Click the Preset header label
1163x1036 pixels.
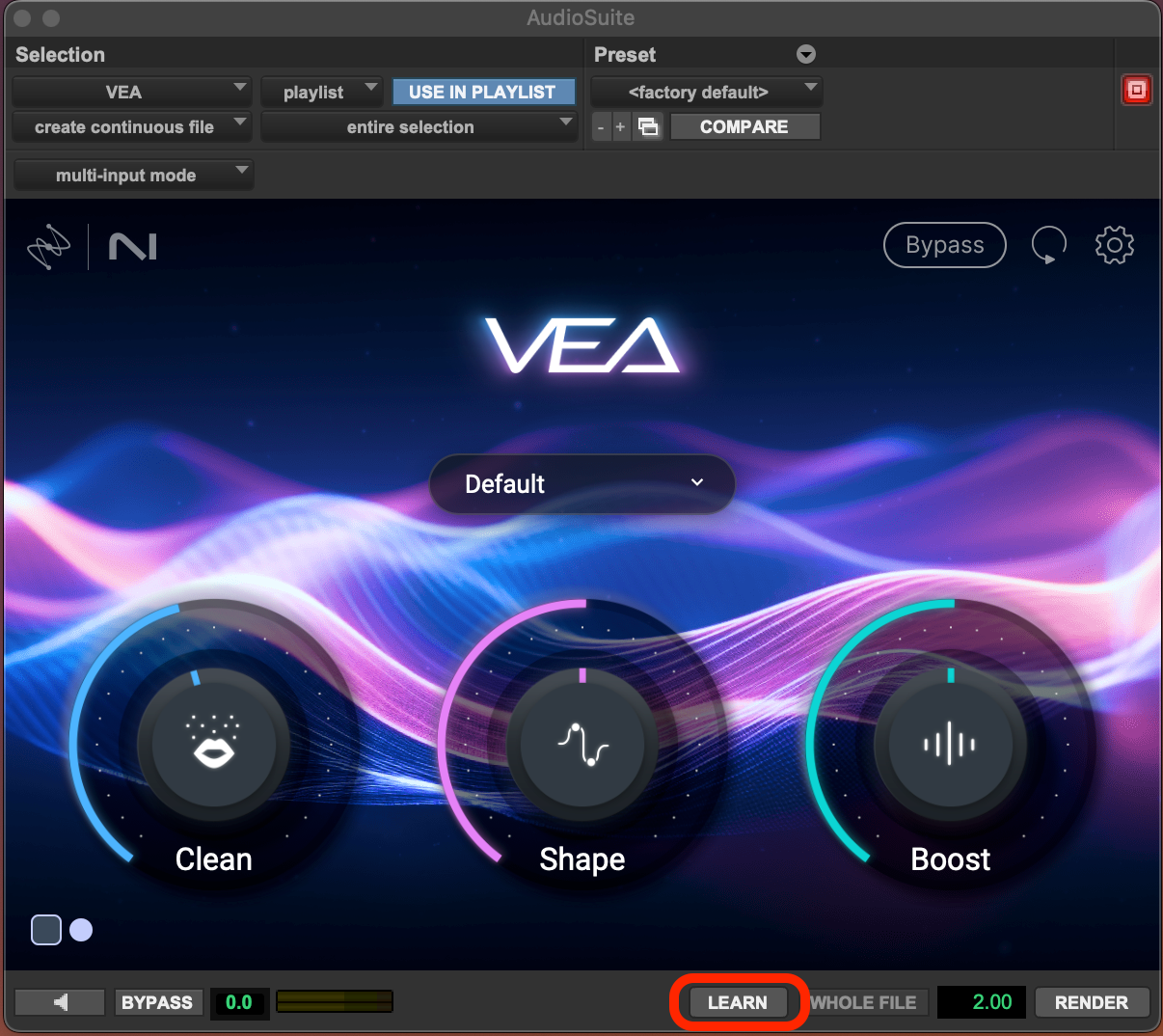pyautogui.click(x=625, y=55)
